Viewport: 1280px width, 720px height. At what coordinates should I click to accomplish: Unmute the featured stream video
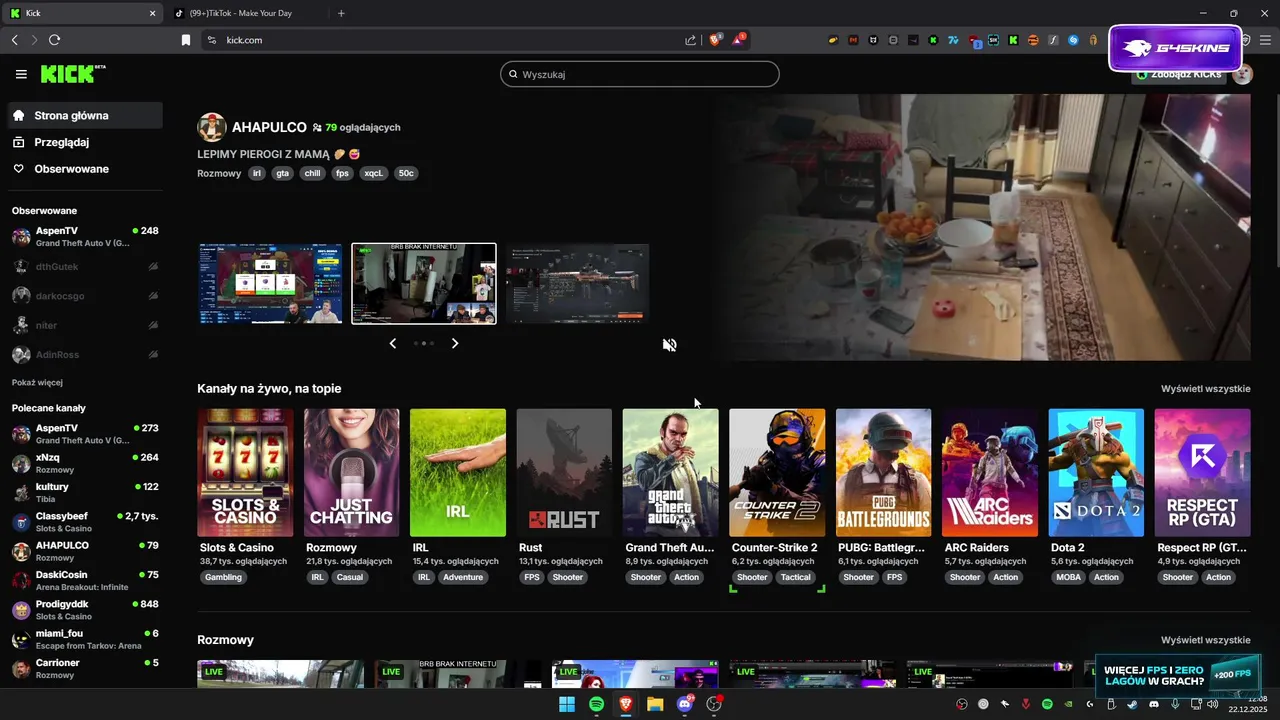(x=669, y=345)
